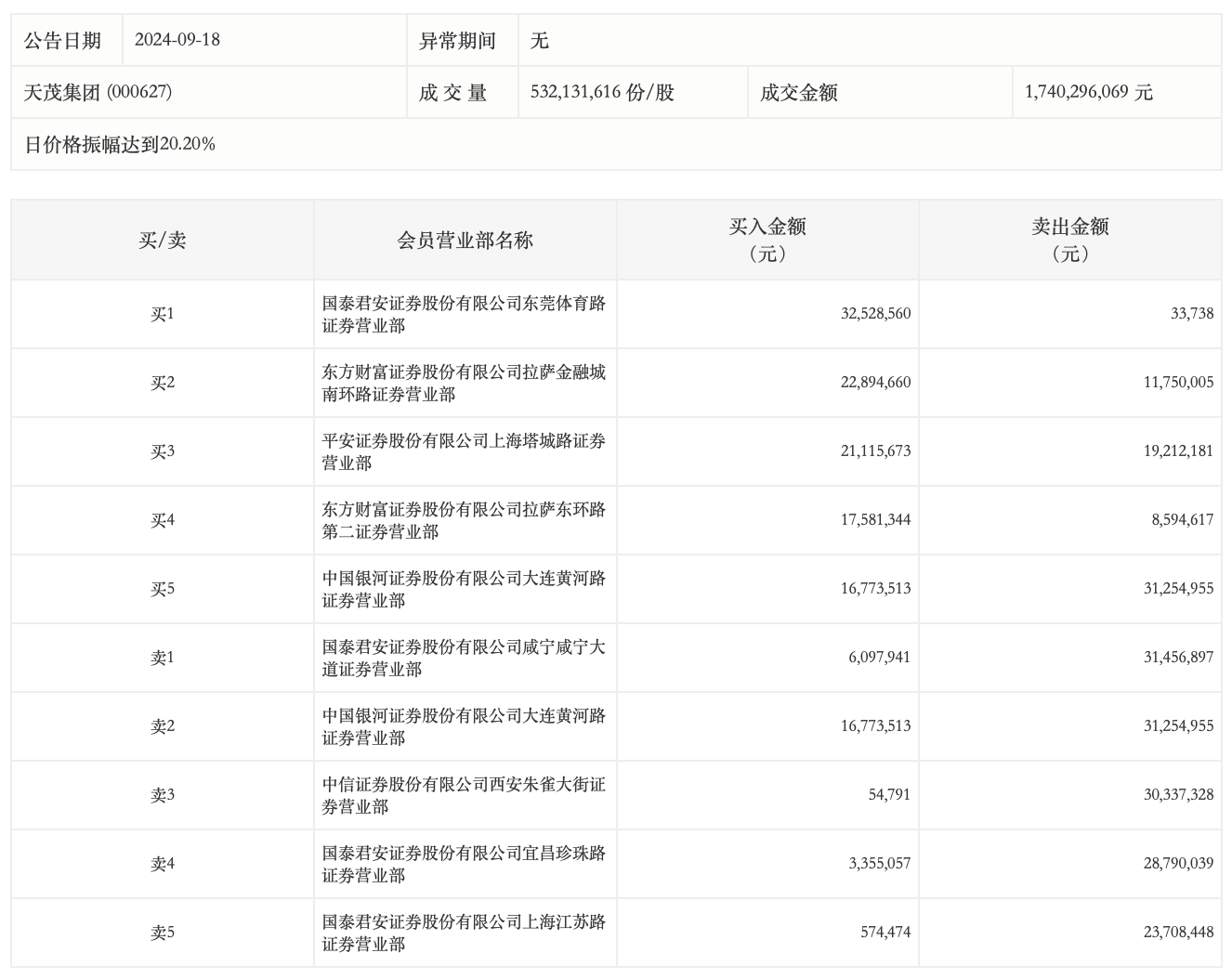Click the 买5 row label
This screenshot has width=1232, height=979.
point(163,589)
